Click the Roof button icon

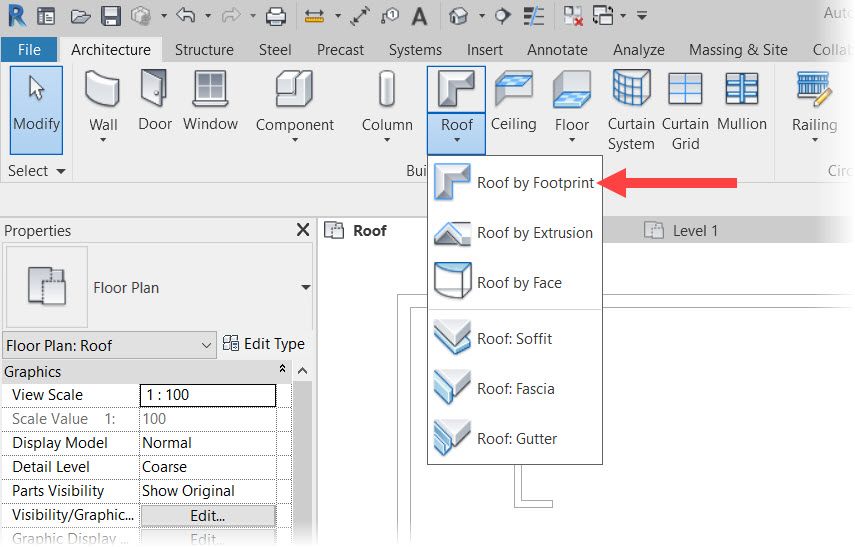tap(456, 89)
